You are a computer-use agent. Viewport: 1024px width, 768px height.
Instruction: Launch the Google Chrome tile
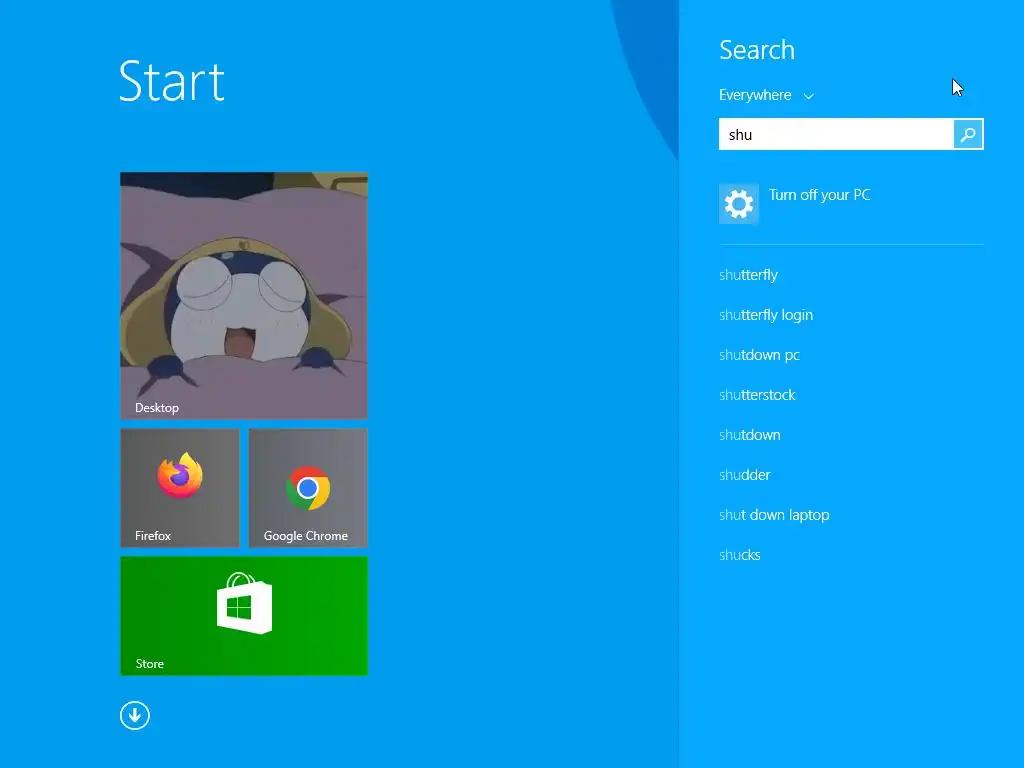tap(308, 488)
